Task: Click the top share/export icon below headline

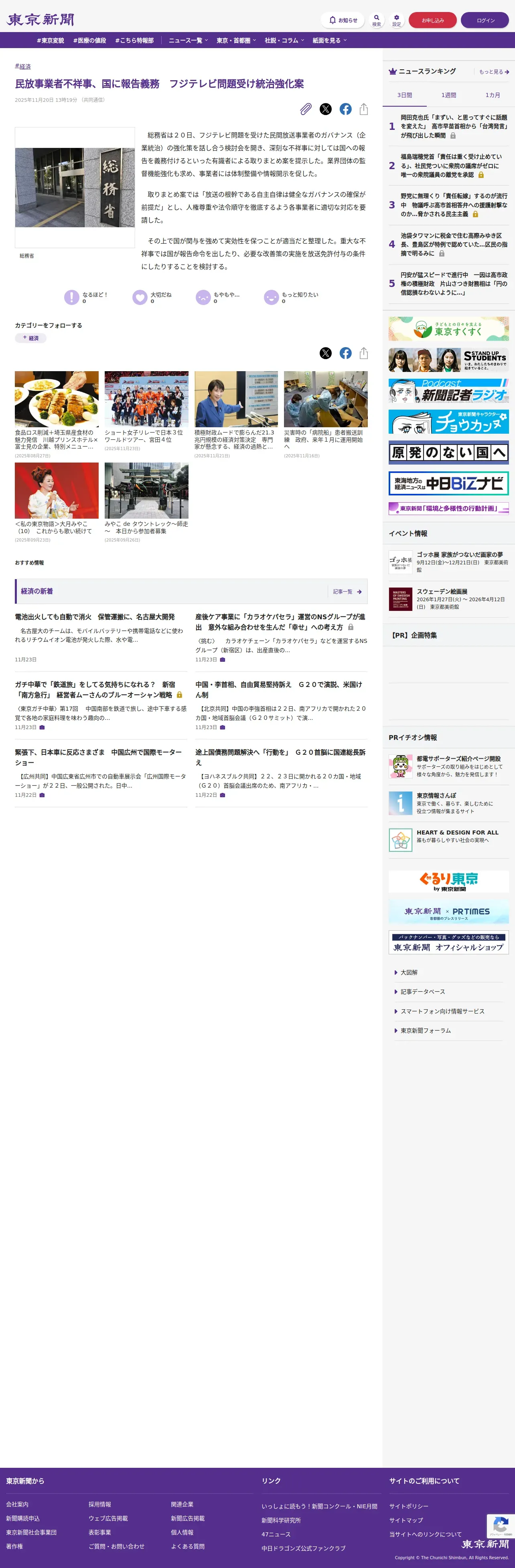Action: click(x=364, y=109)
